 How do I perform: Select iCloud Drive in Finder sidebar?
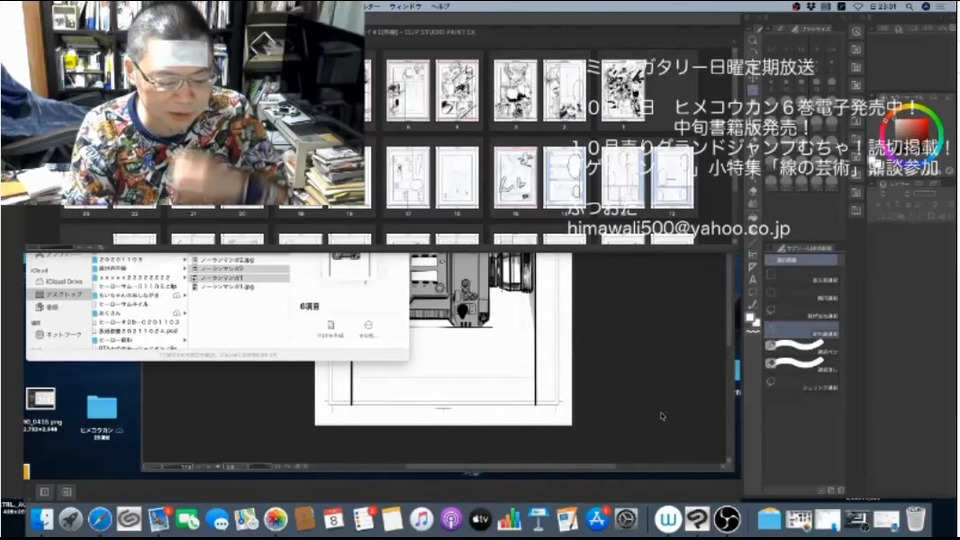tap(59, 282)
